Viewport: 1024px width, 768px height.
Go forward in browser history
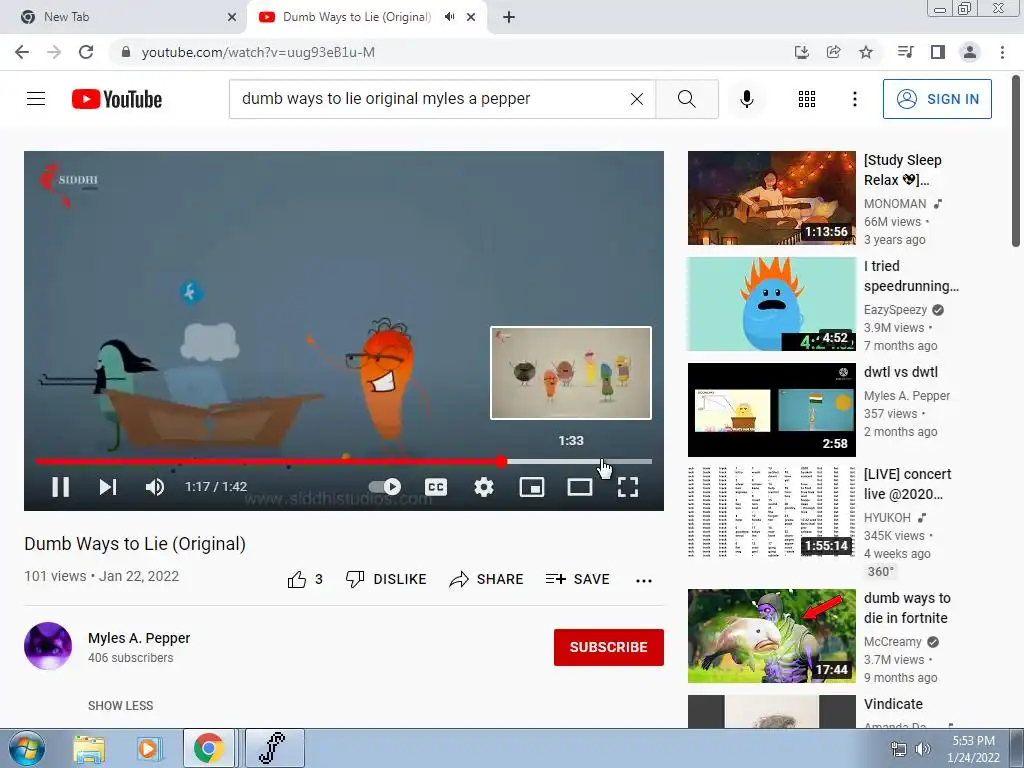tap(54, 52)
